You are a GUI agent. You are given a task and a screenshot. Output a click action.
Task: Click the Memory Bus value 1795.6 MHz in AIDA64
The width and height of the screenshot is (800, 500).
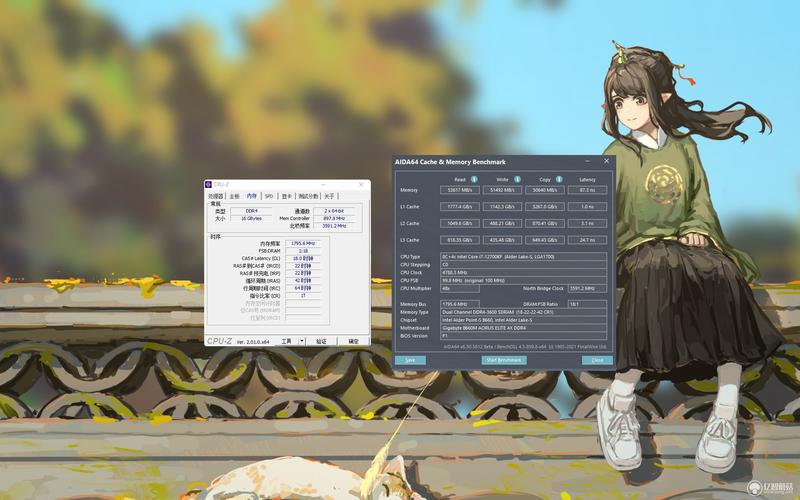(460, 304)
